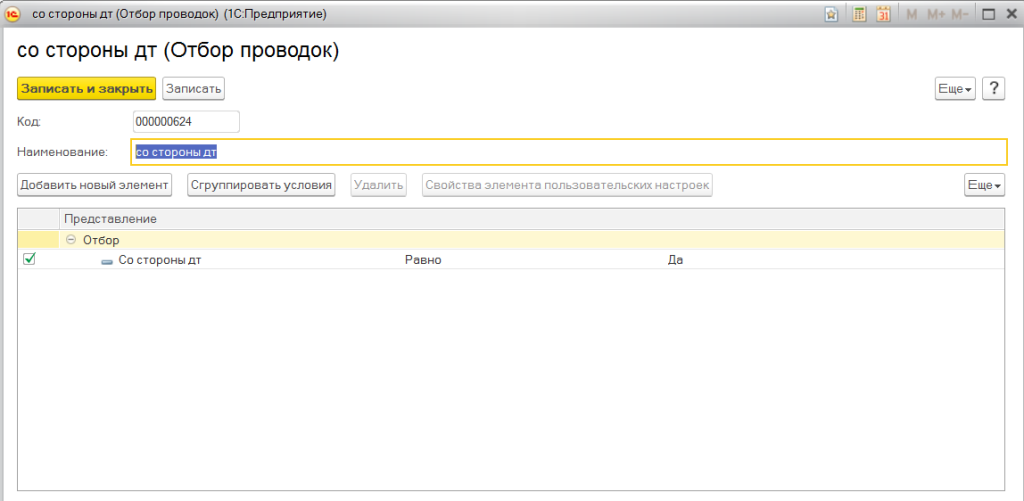The image size is (1024, 501).
Task: Collapse the 'Отбор' tree group
Action: (x=71, y=240)
